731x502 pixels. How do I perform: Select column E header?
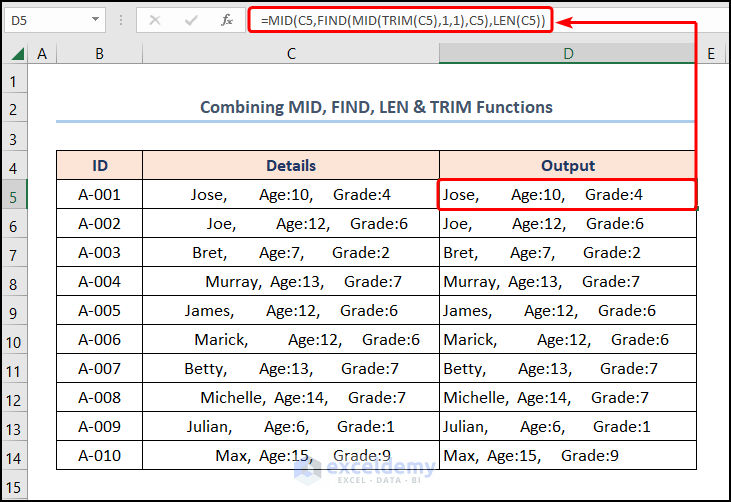(x=711, y=54)
